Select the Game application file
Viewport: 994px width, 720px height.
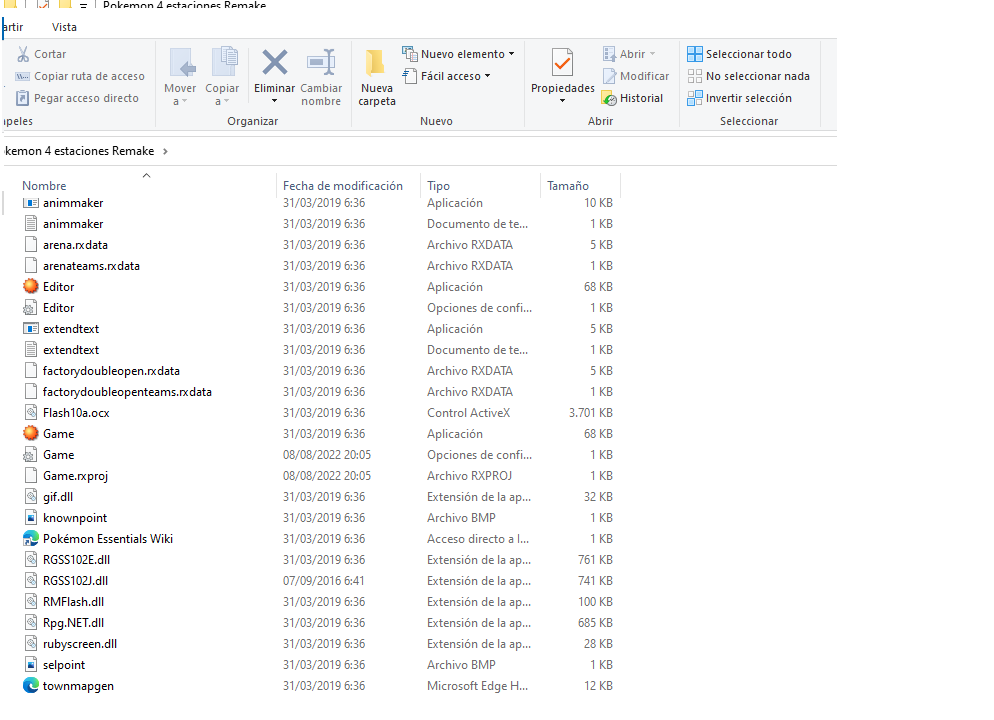pyautogui.click(x=58, y=434)
